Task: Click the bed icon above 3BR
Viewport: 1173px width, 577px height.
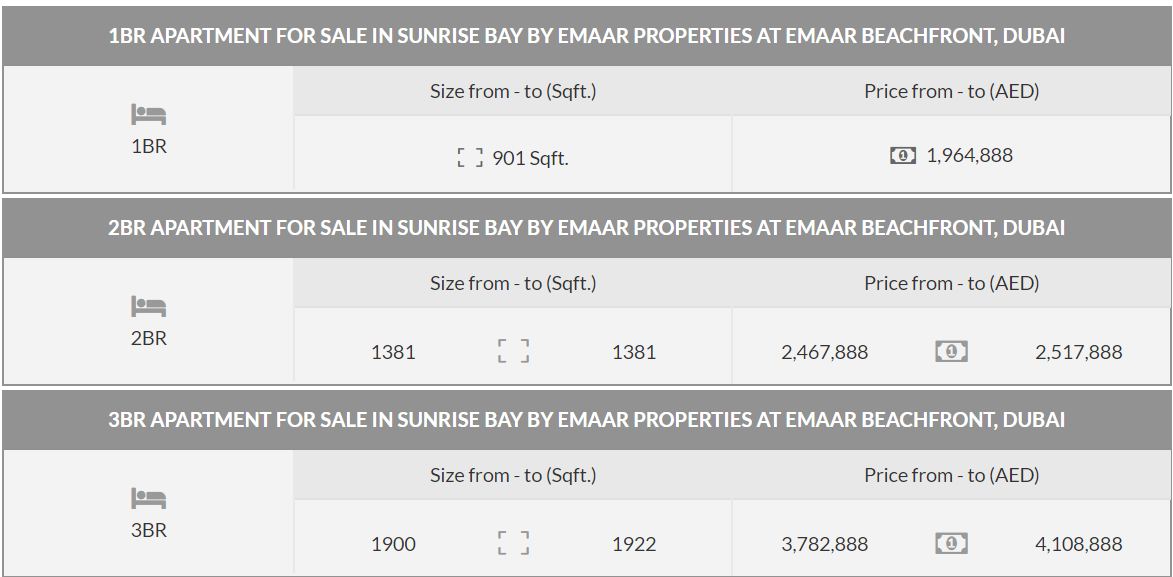Action: [148, 498]
